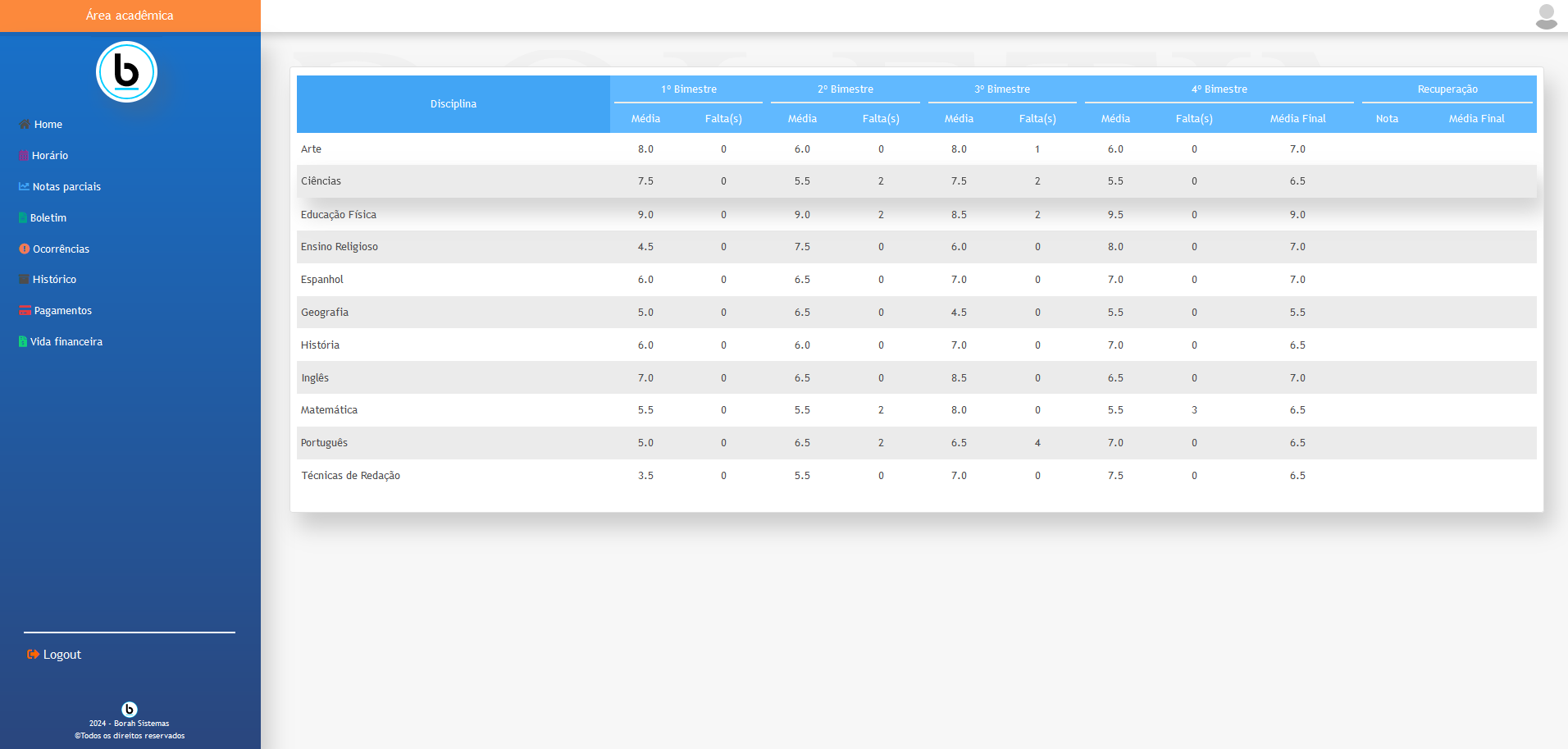Click the Área acadêmica header
This screenshot has width=1568, height=749.
tap(130, 16)
